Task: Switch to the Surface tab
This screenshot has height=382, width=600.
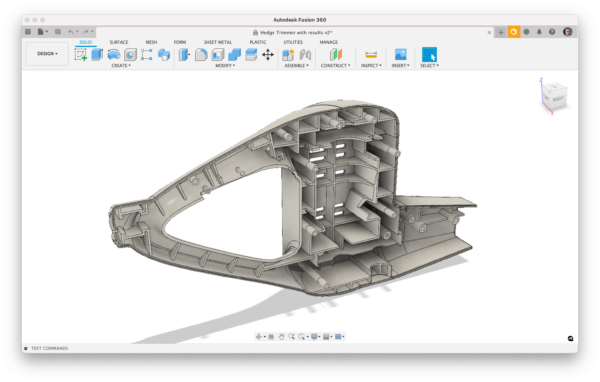Action: (119, 42)
